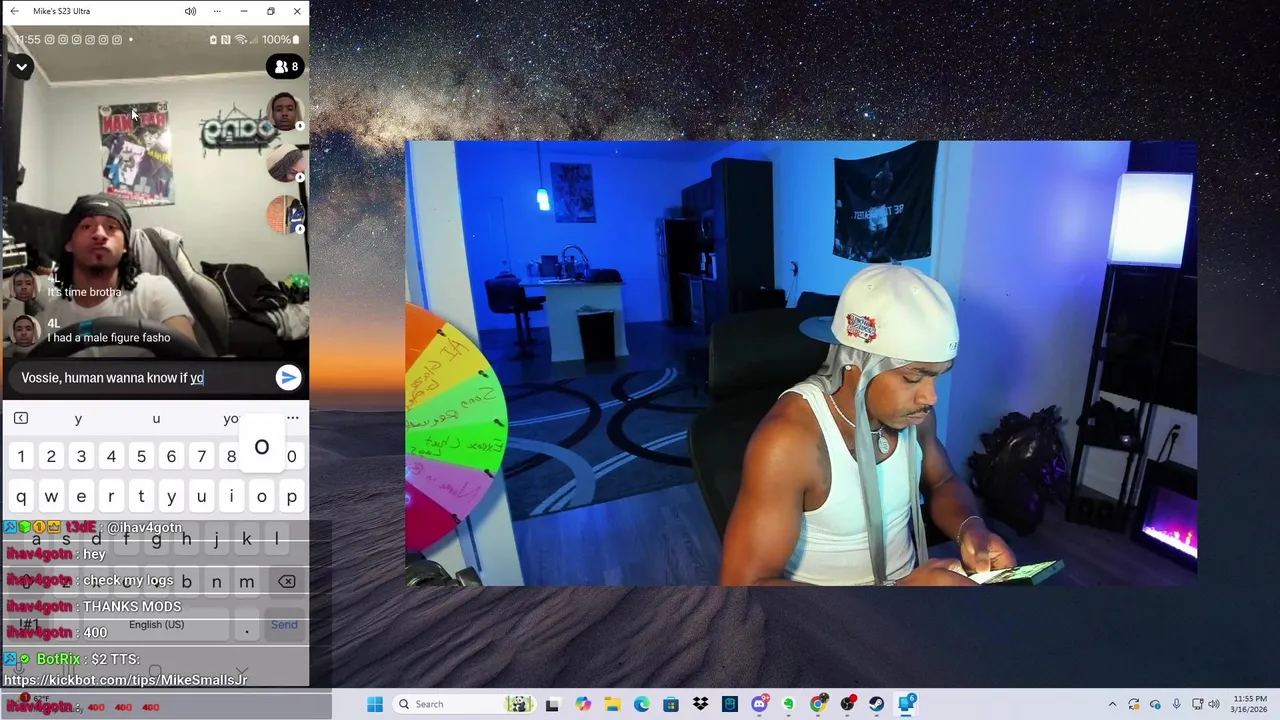Launch Microsoft Edge from the taskbar
The width and height of the screenshot is (1280, 720).
coord(641,704)
